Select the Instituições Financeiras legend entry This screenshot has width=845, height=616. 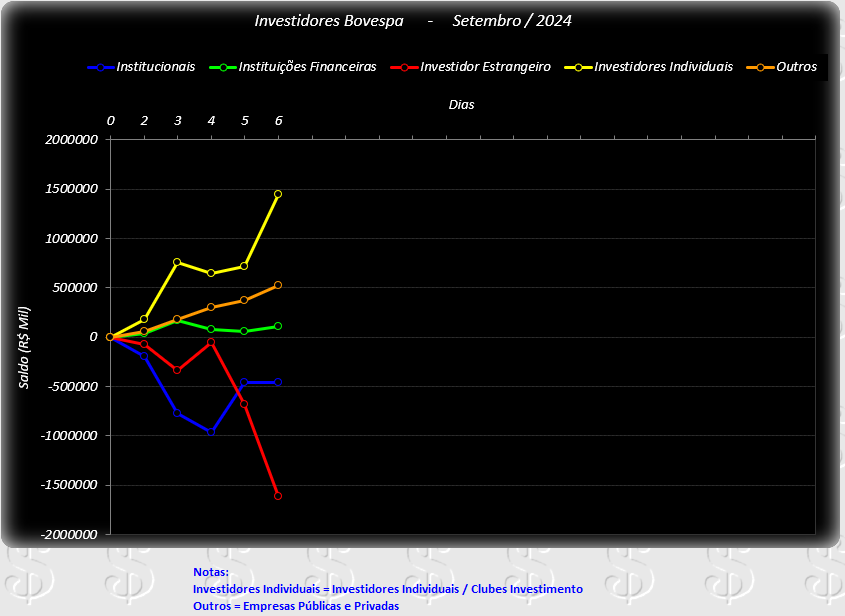[x=293, y=67]
